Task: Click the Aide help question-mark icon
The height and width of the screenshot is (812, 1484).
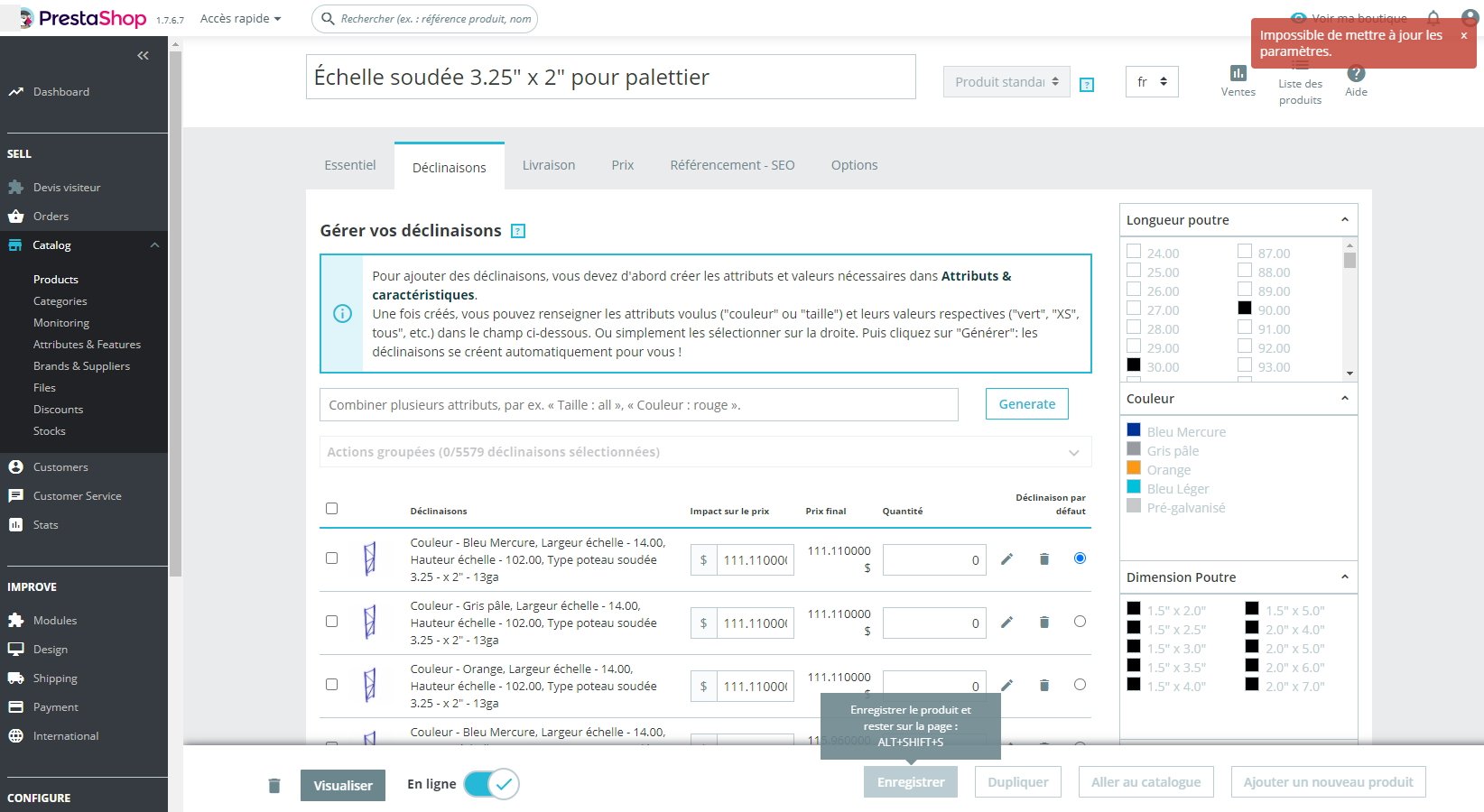Action: 1356,73
